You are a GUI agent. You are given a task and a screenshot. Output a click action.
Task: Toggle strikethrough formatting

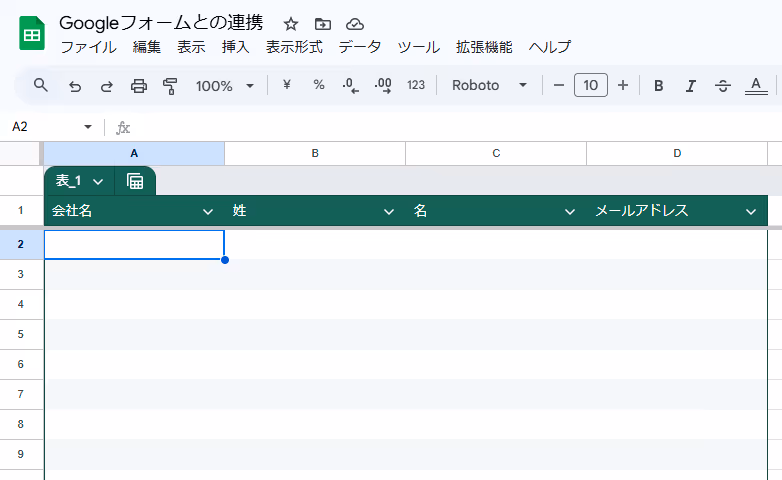pyautogui.click(x=723, y=86)
